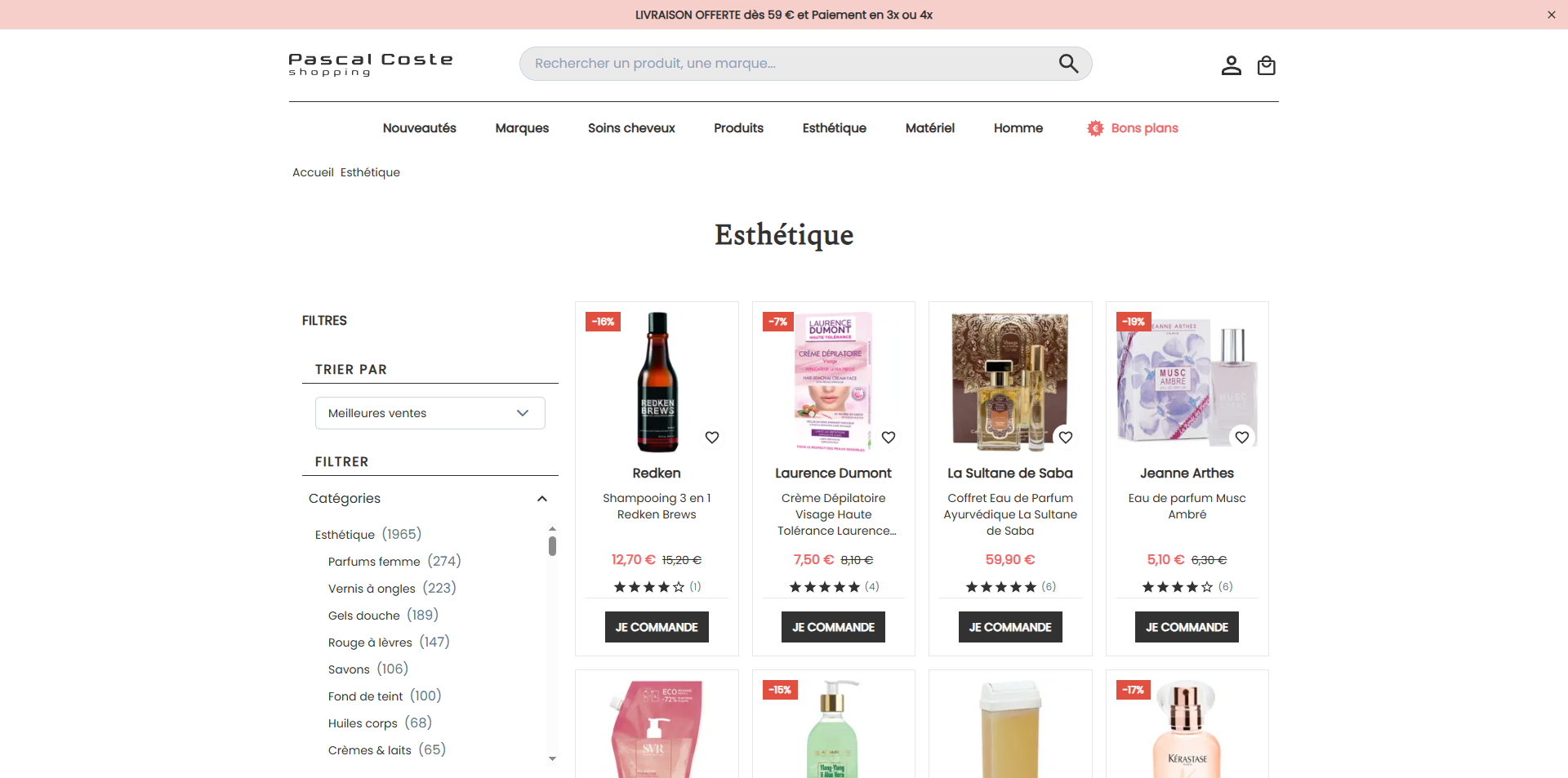
Task: Open the Produits menu
Action: (738, 128)
